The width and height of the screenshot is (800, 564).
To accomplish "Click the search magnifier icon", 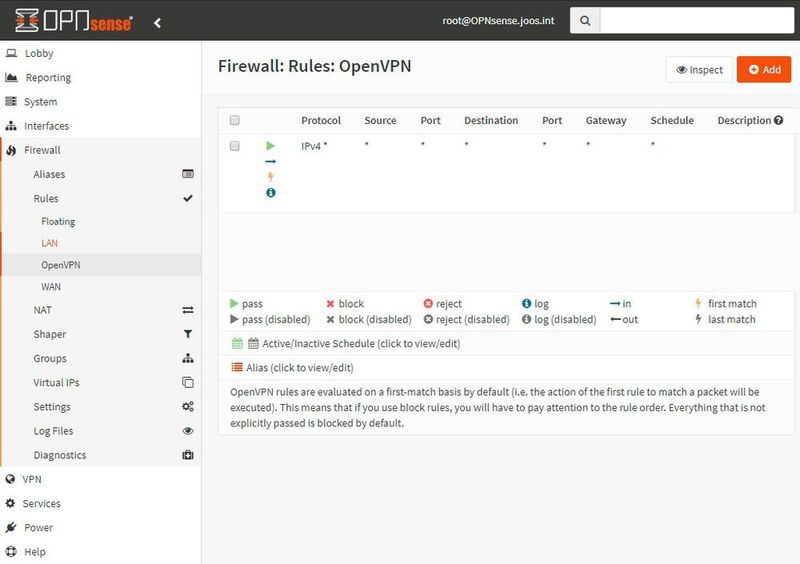I will click(x=585, y=20).
